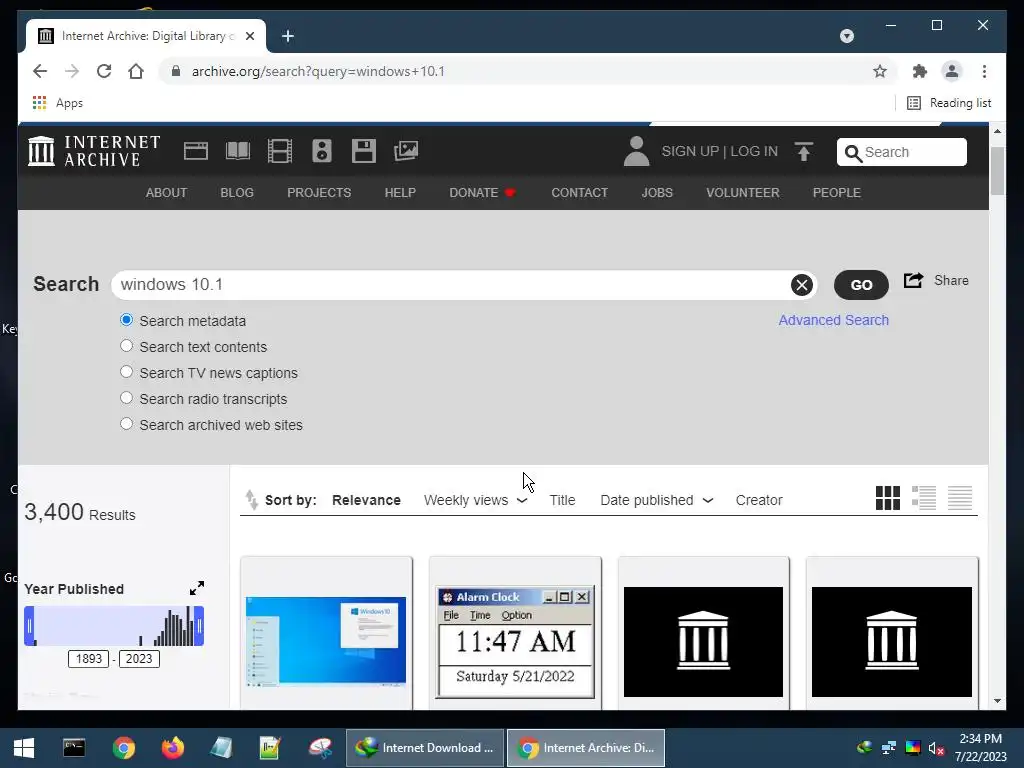Open the Internet Archive home logo
Viewport: 1024px width, 768px height.
click(94, 151)
